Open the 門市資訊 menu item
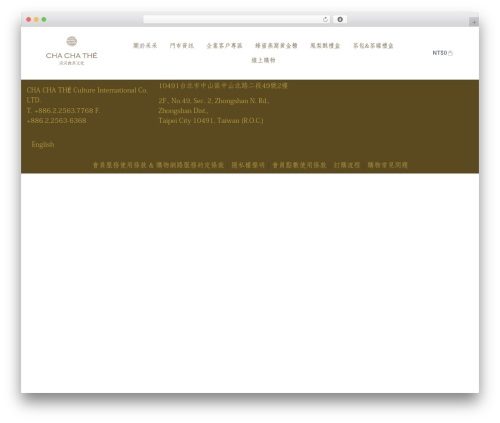Image resolution: width=500 pixels, height=423 pixels. pyautogui.click(x=182, y=46)
